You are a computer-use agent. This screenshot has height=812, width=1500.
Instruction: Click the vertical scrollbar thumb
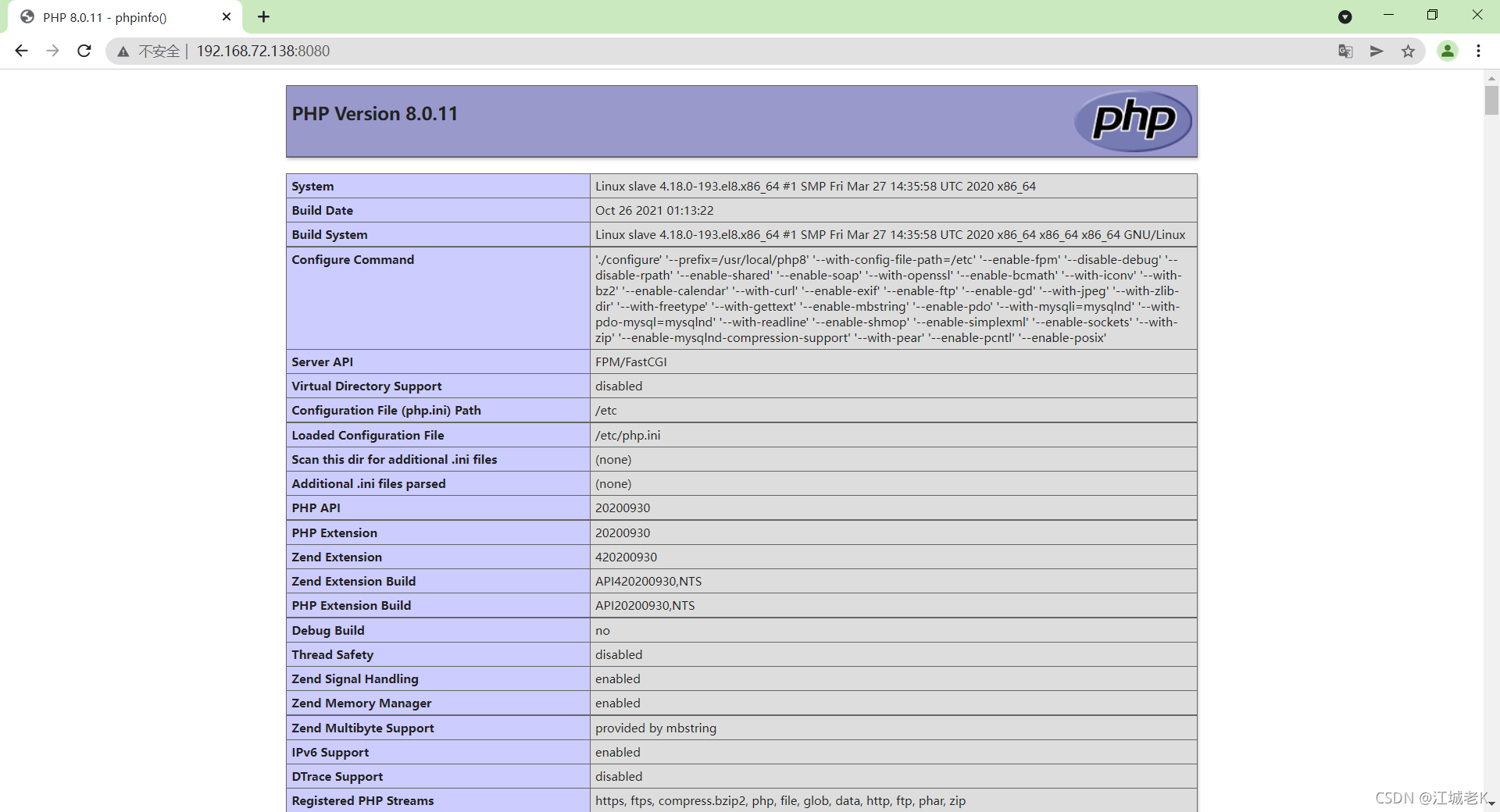tap(1491, 100)
